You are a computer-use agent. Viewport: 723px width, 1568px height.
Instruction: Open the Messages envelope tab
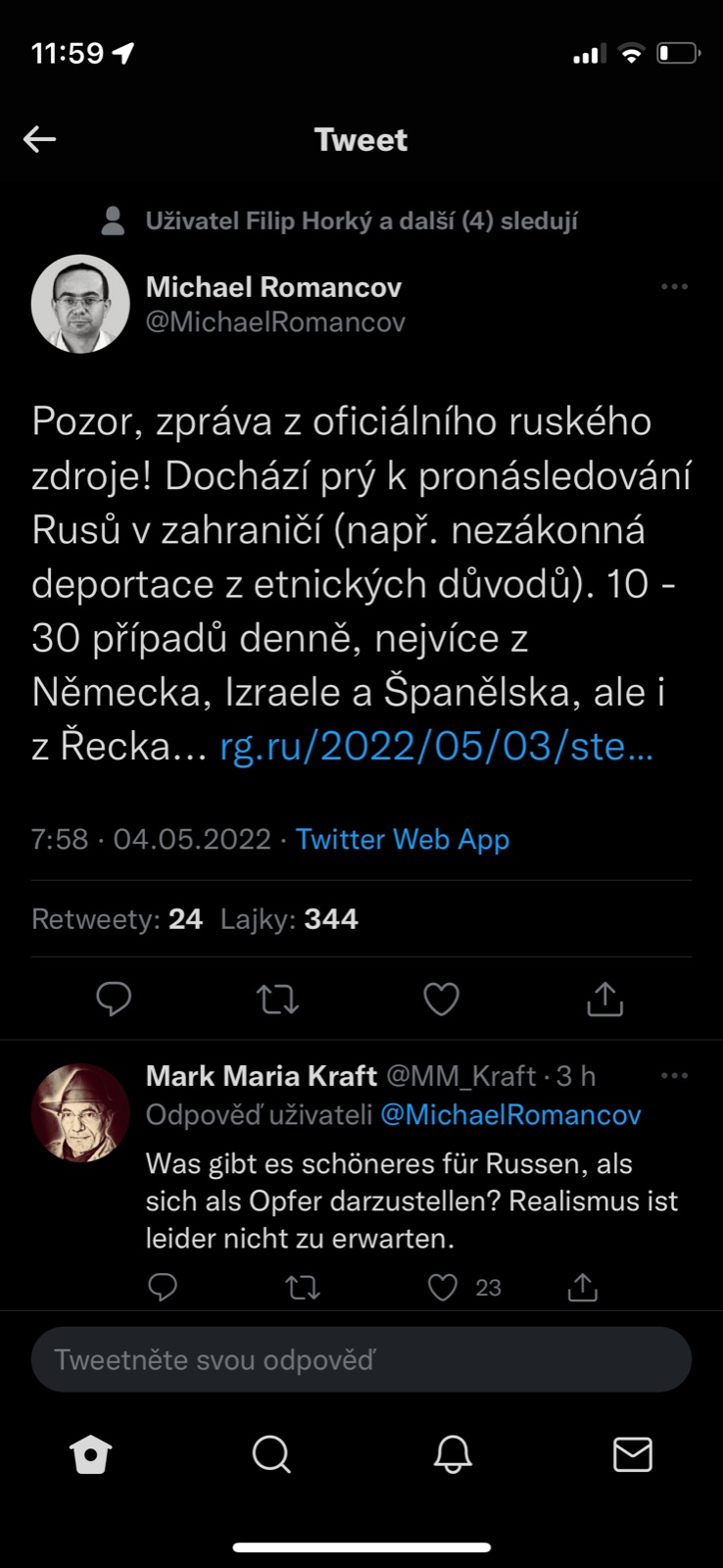632,1454
